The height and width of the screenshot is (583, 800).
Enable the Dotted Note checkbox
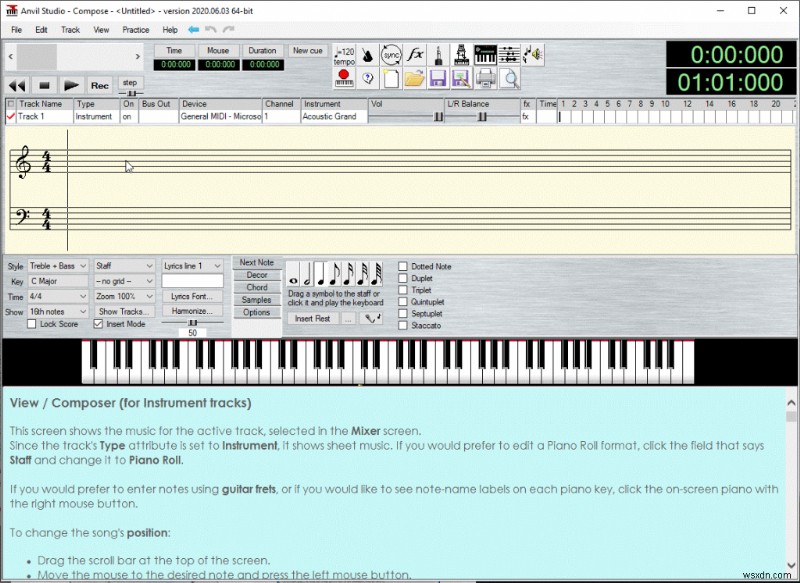pos(403,266)
